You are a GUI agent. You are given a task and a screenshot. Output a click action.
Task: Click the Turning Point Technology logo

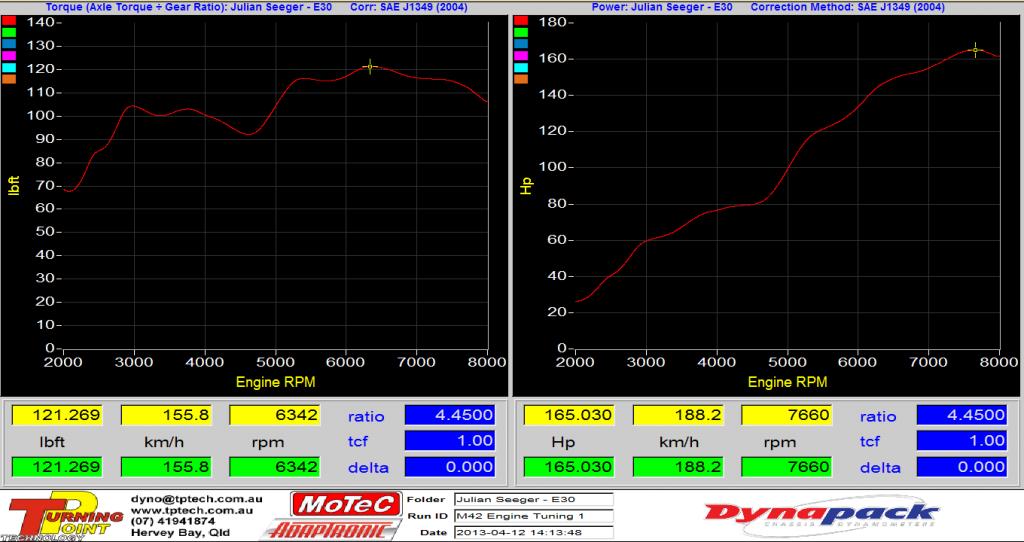tap(62, 516)
